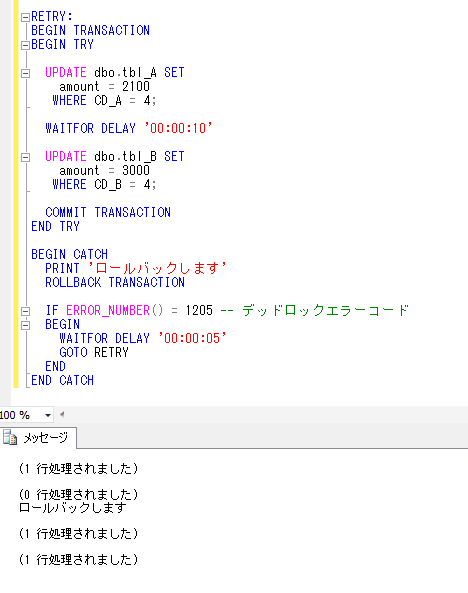Collapse the UPDATE dbo.tbl_B statement
Viewport: 468px width, 593px height.
tap(25, 157)
